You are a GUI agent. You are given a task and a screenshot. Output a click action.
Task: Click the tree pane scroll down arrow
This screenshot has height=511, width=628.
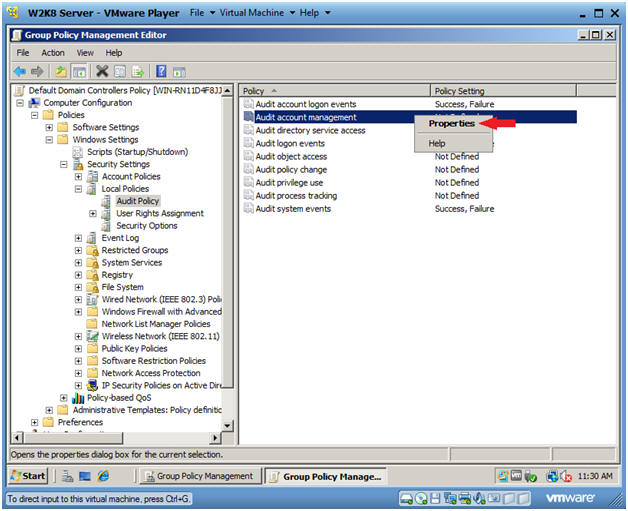(227, 425)
